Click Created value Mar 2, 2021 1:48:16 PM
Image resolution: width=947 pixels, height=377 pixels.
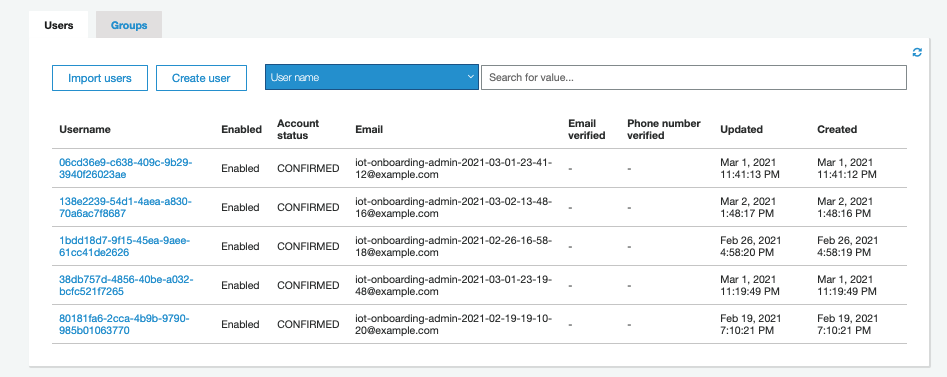(x=845, y=207)
